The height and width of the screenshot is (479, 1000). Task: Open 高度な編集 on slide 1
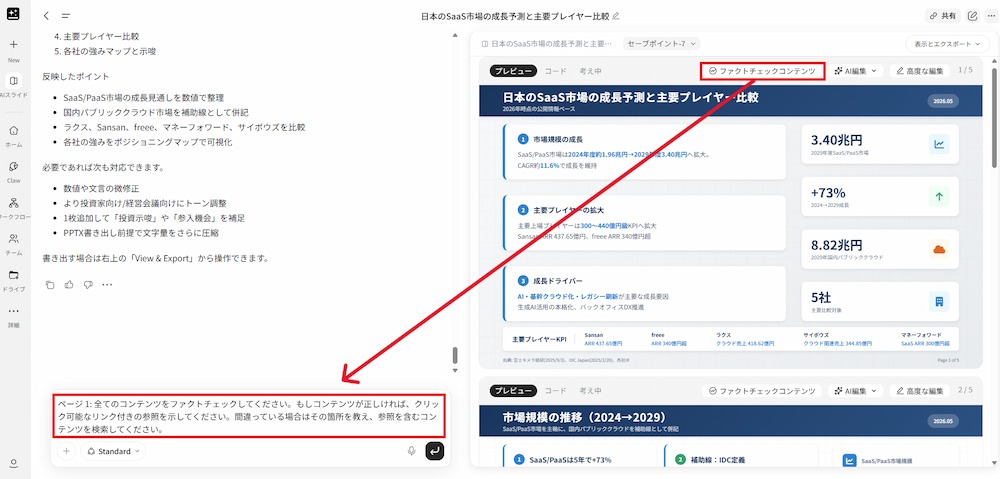(x=920, y=71)
